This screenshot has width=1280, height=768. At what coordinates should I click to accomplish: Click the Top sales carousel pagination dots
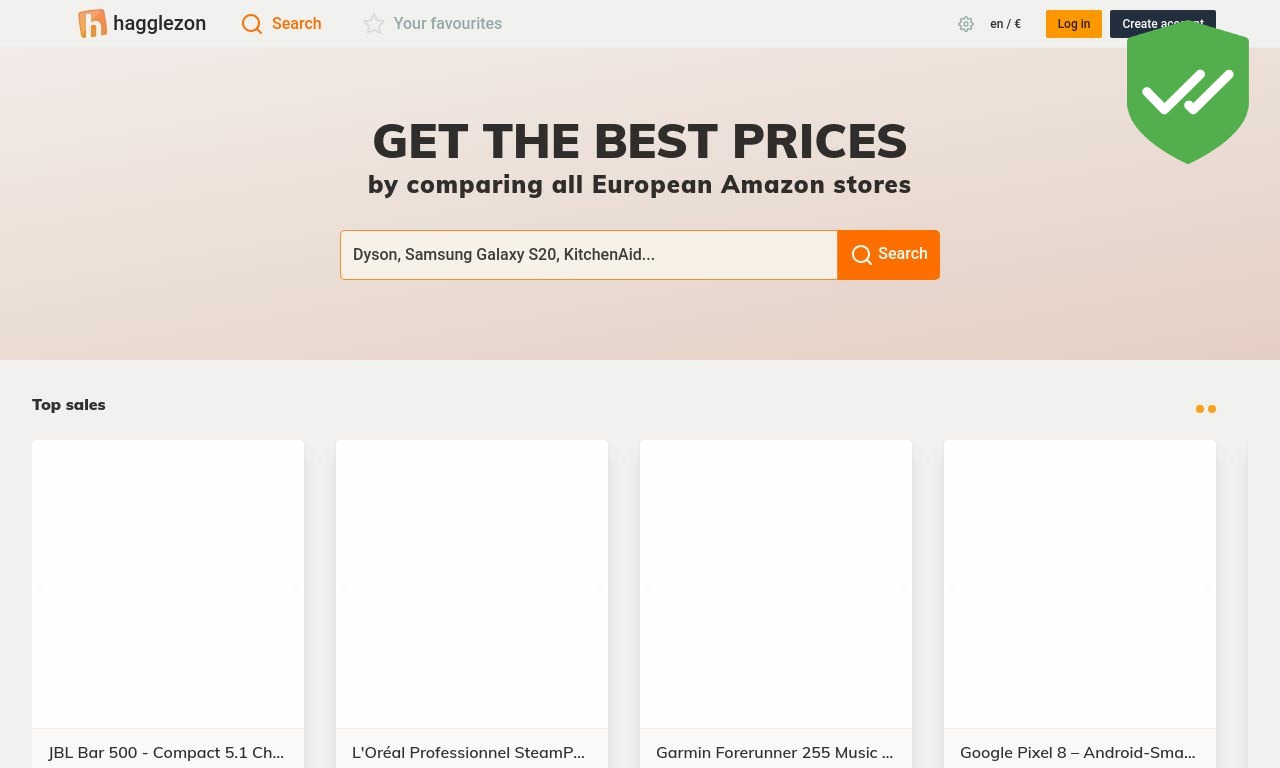[x=1206, y=409]
